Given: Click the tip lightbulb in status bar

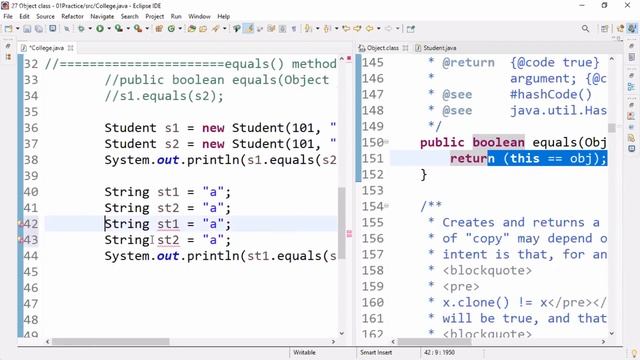Looking at the screenshot, I should pyautogui.click(x=634, y=353).
